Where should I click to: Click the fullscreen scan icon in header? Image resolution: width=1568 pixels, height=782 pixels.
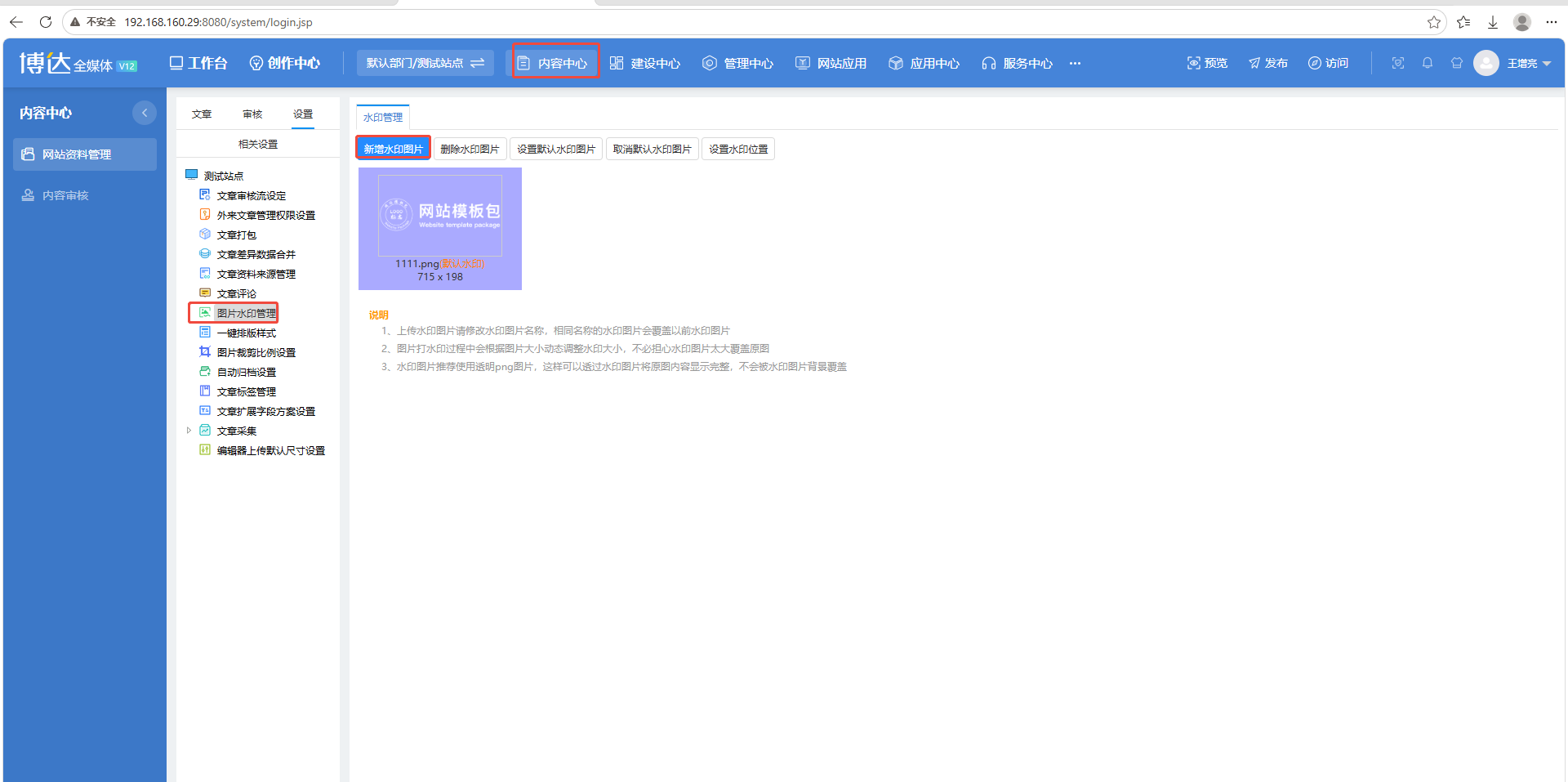pos(1398,63)
